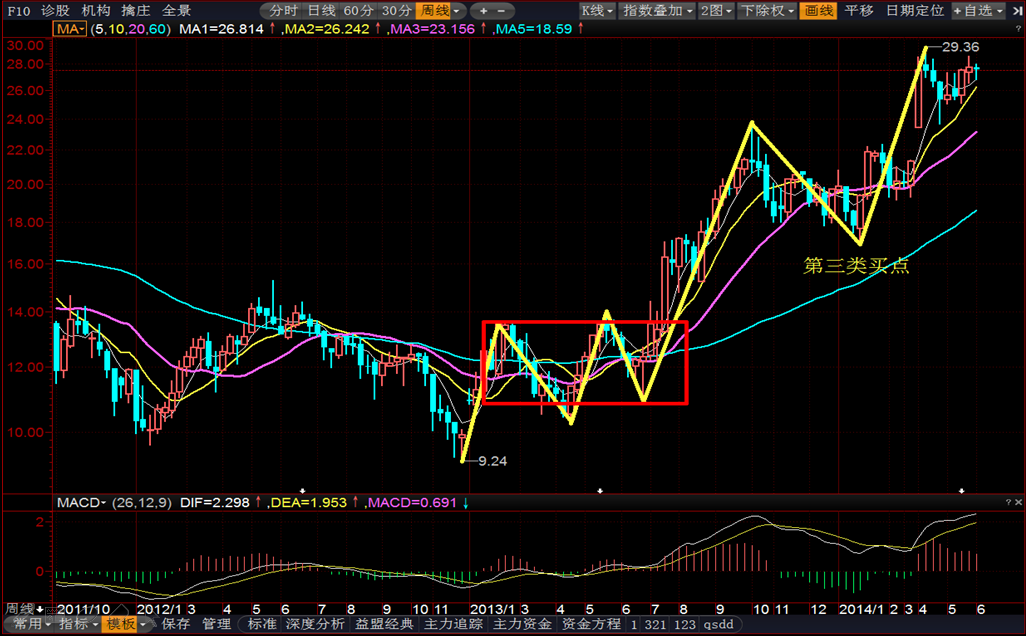Open the MACD panel help question mark
Image resolution: width=1026 pixels, height=636 pixels.
(x=1008, y=502)
